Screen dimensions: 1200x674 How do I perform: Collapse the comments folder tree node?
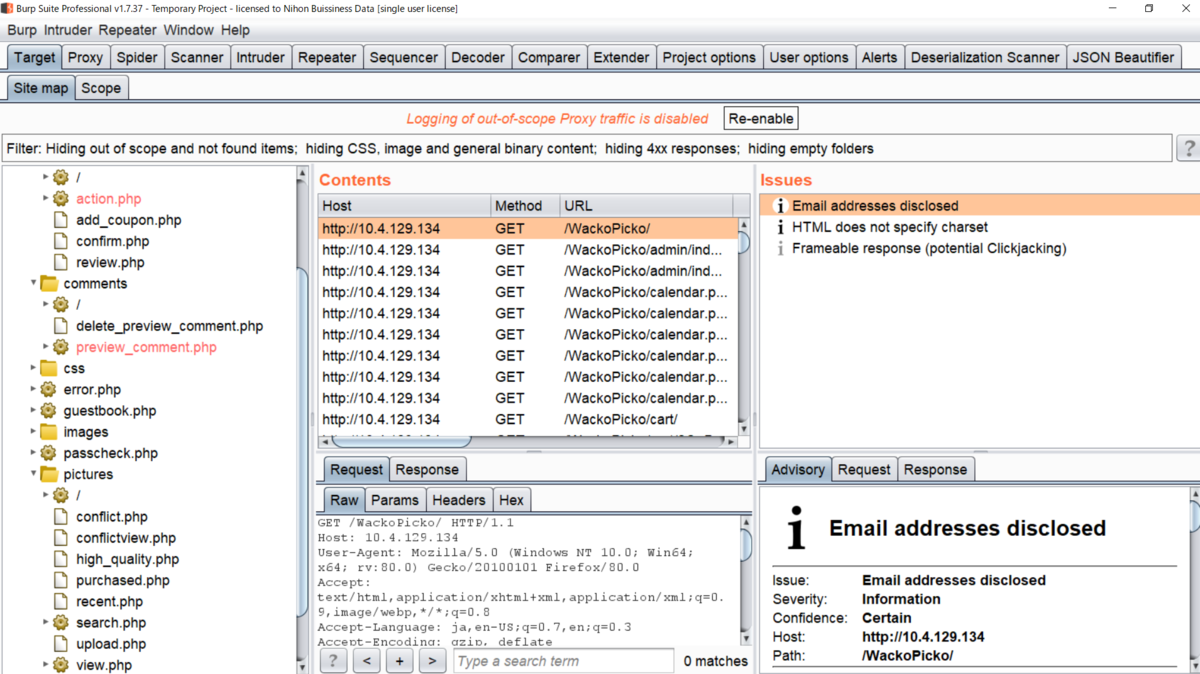pos(33,283)
